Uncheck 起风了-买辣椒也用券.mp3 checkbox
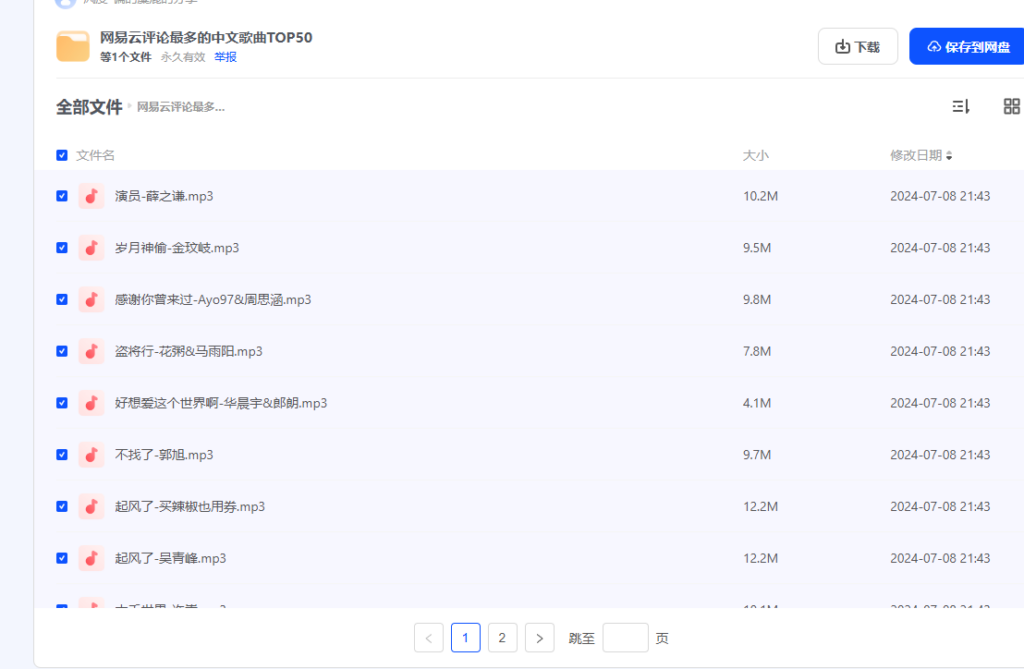This screenshot has height=669, width=1024. pos(62,506)
